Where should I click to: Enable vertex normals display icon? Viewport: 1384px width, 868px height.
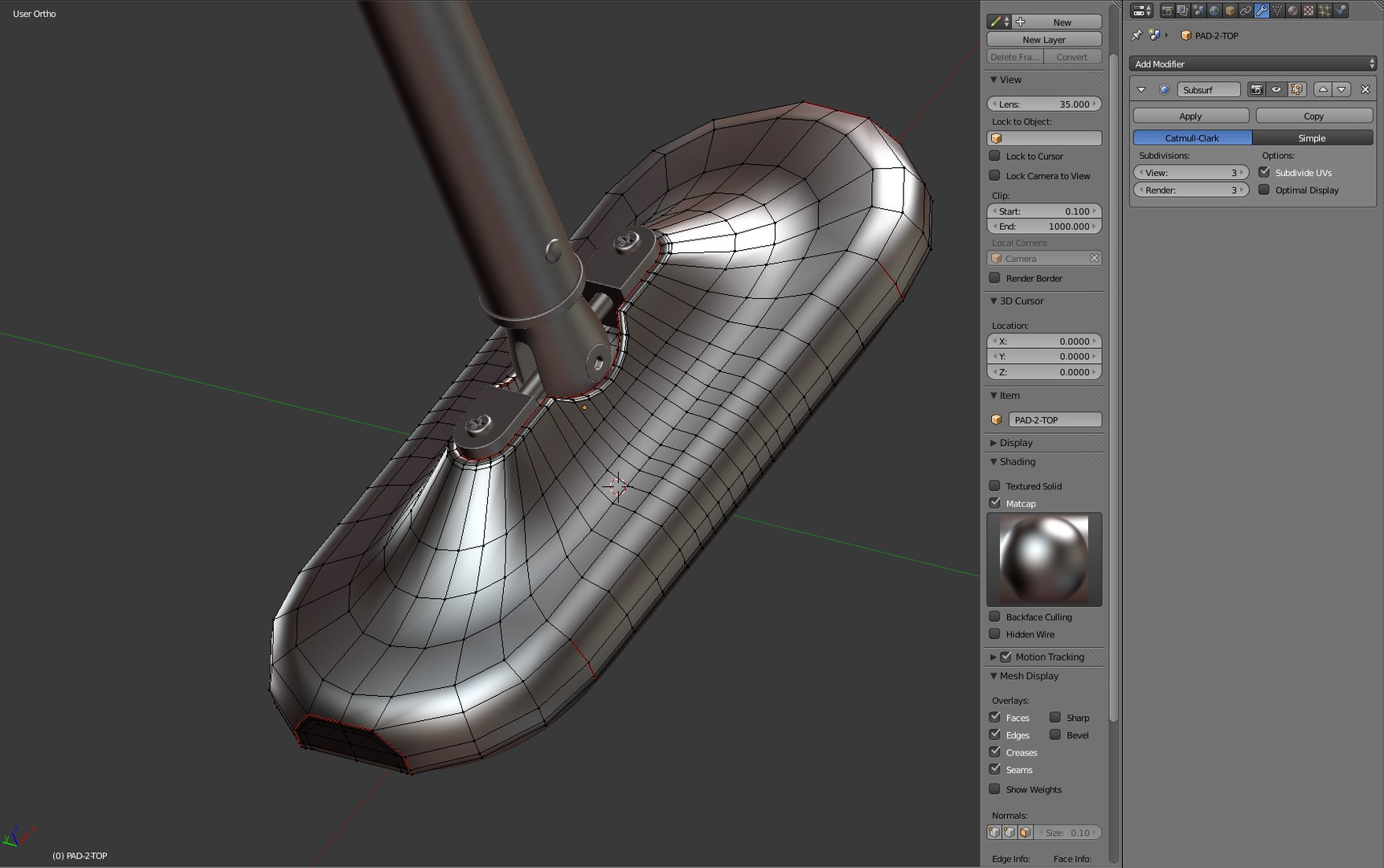tap(994, 833)
